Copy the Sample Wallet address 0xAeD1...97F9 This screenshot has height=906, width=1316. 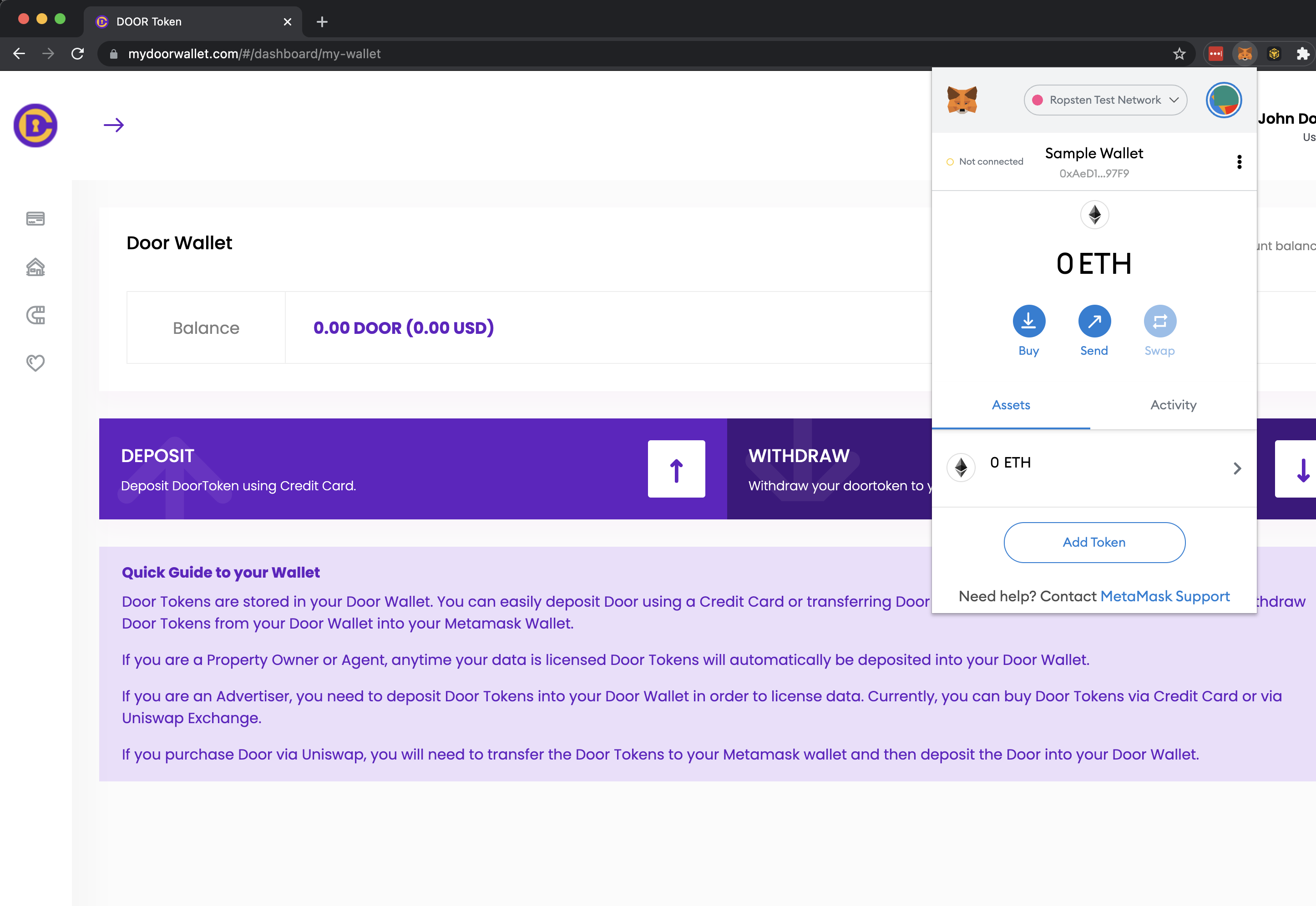coord(1094,174)
